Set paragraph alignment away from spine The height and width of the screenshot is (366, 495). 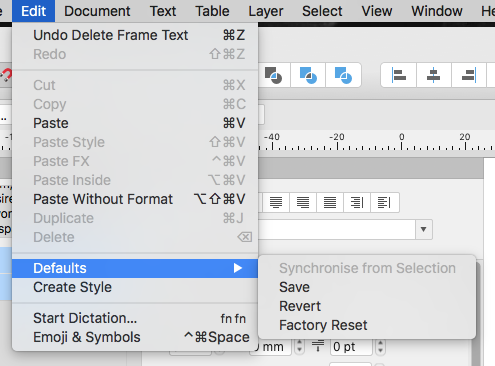click(384, 202)
